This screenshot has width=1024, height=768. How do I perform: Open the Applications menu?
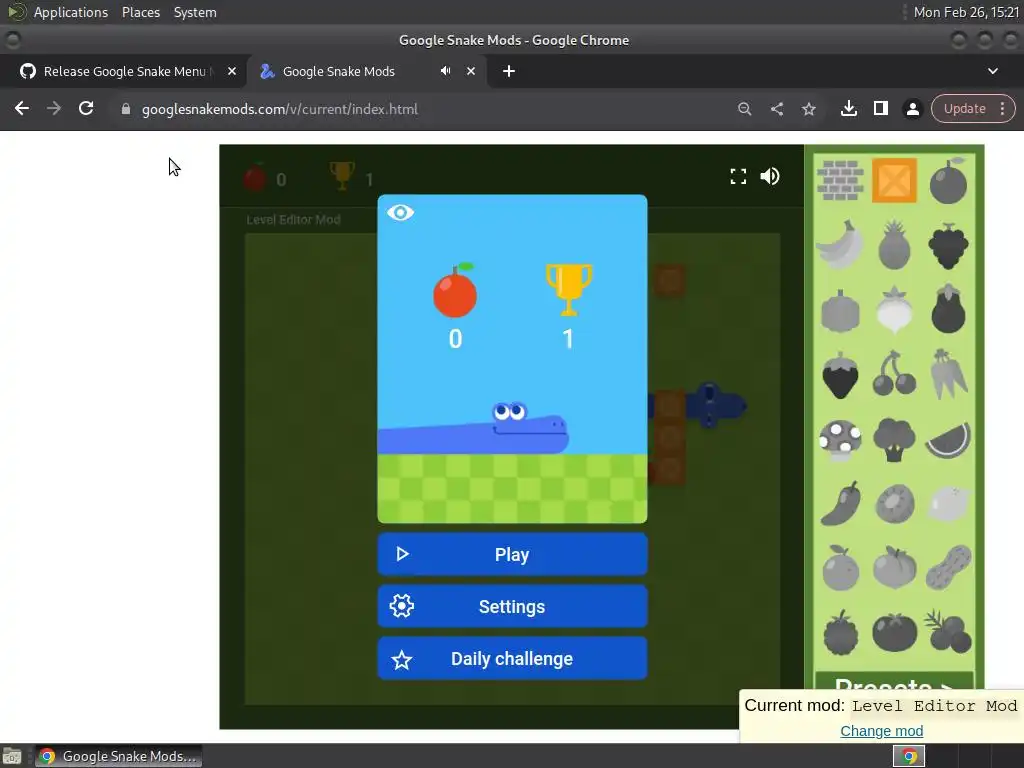pyautogui.click(x=71, y=12)
